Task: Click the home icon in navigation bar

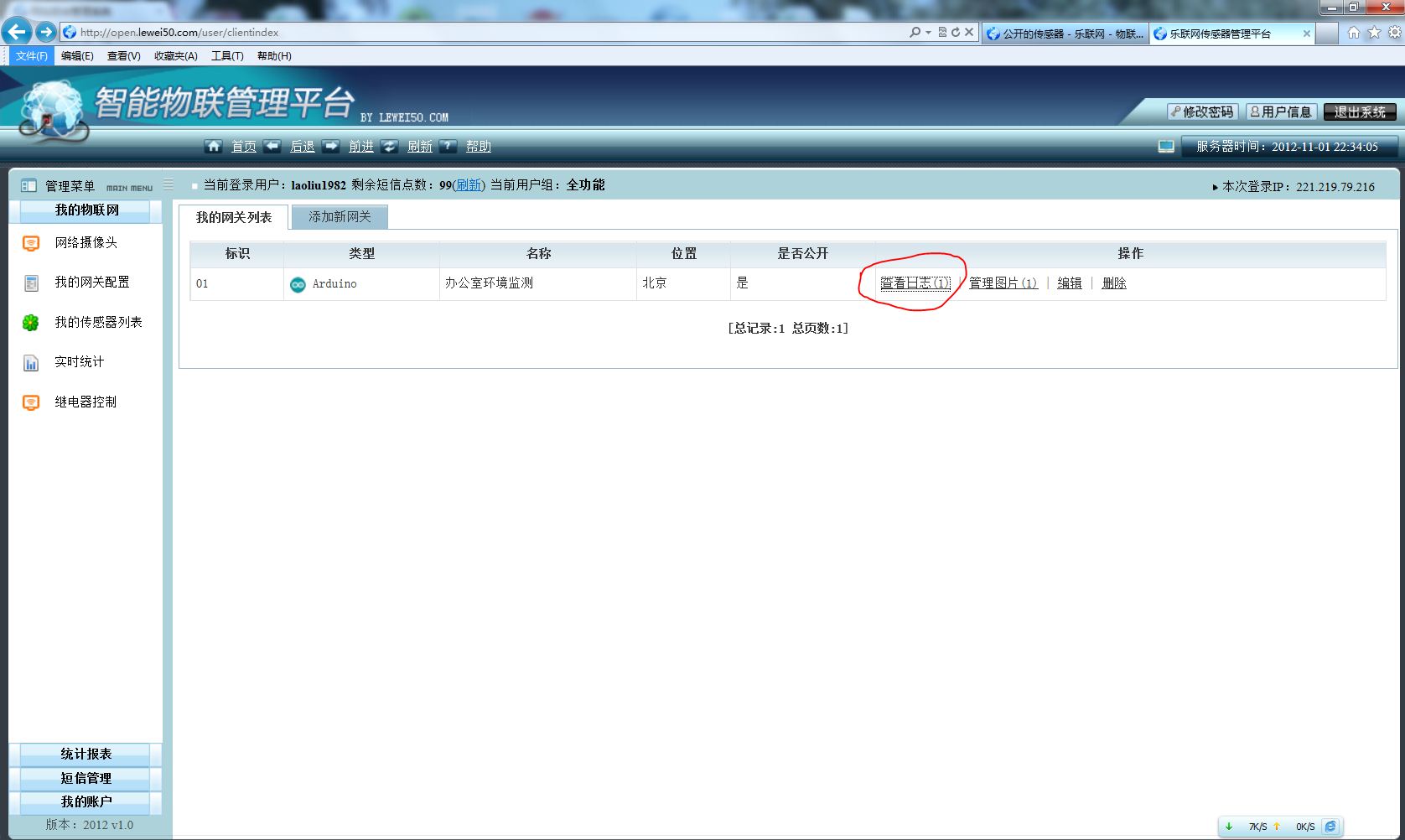Action: coord(214,147)
